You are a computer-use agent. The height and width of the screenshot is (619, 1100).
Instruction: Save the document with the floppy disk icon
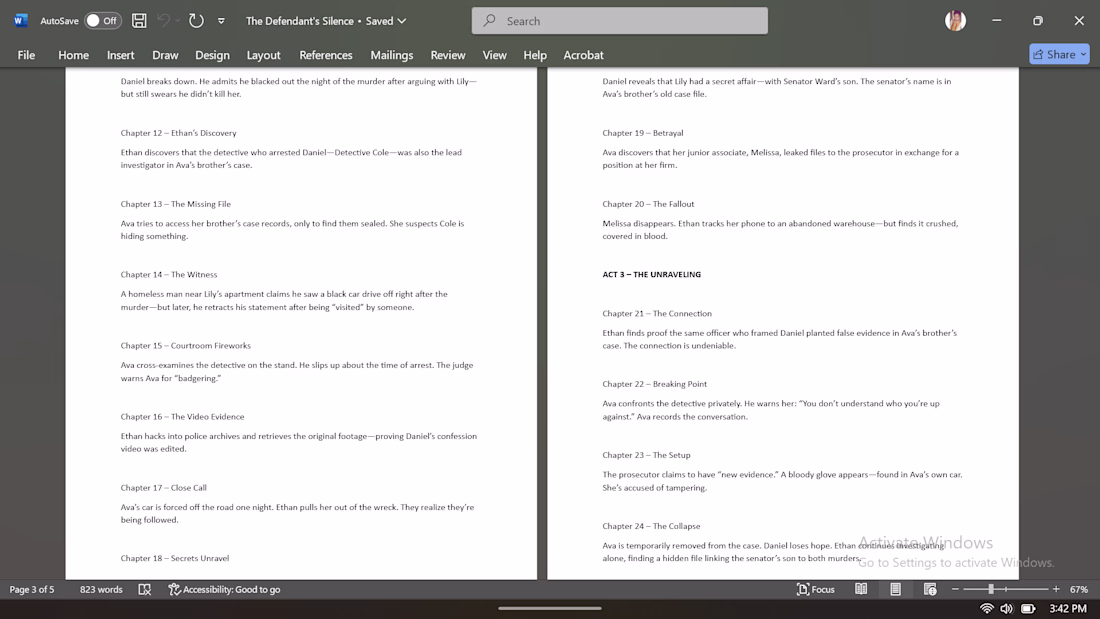click(x=139, y=21)
